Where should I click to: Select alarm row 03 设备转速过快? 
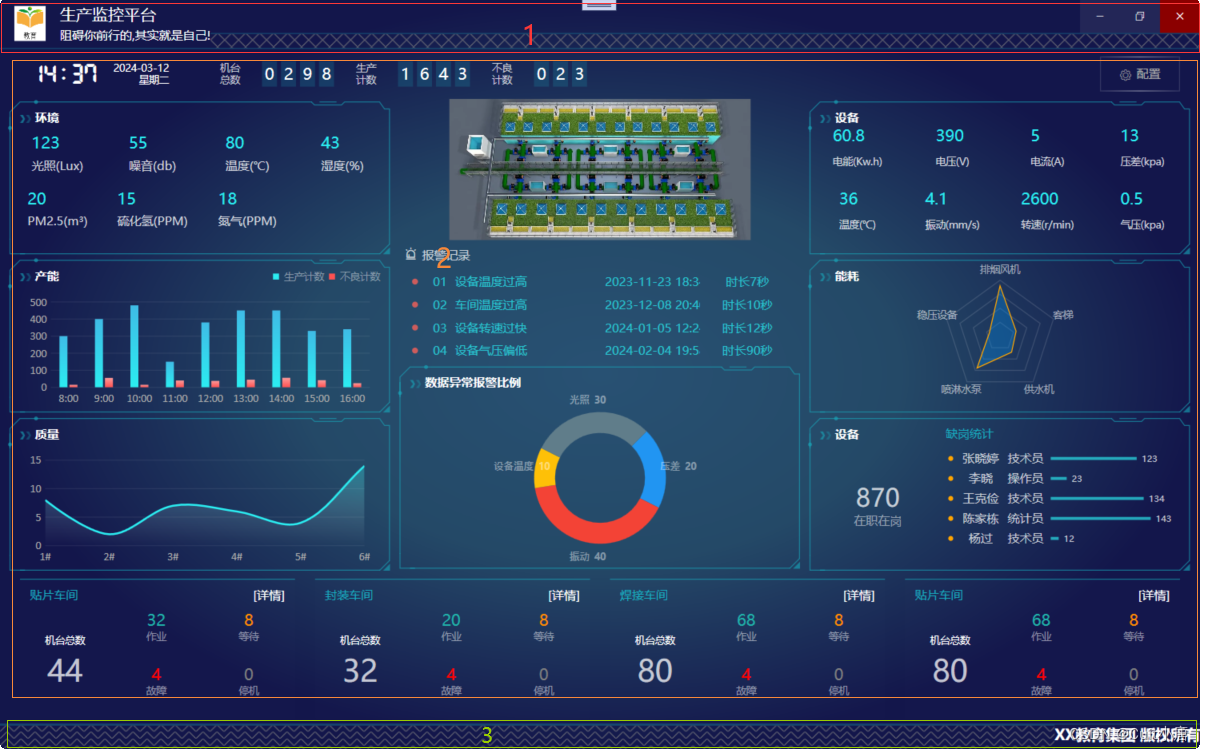point(591,328)
